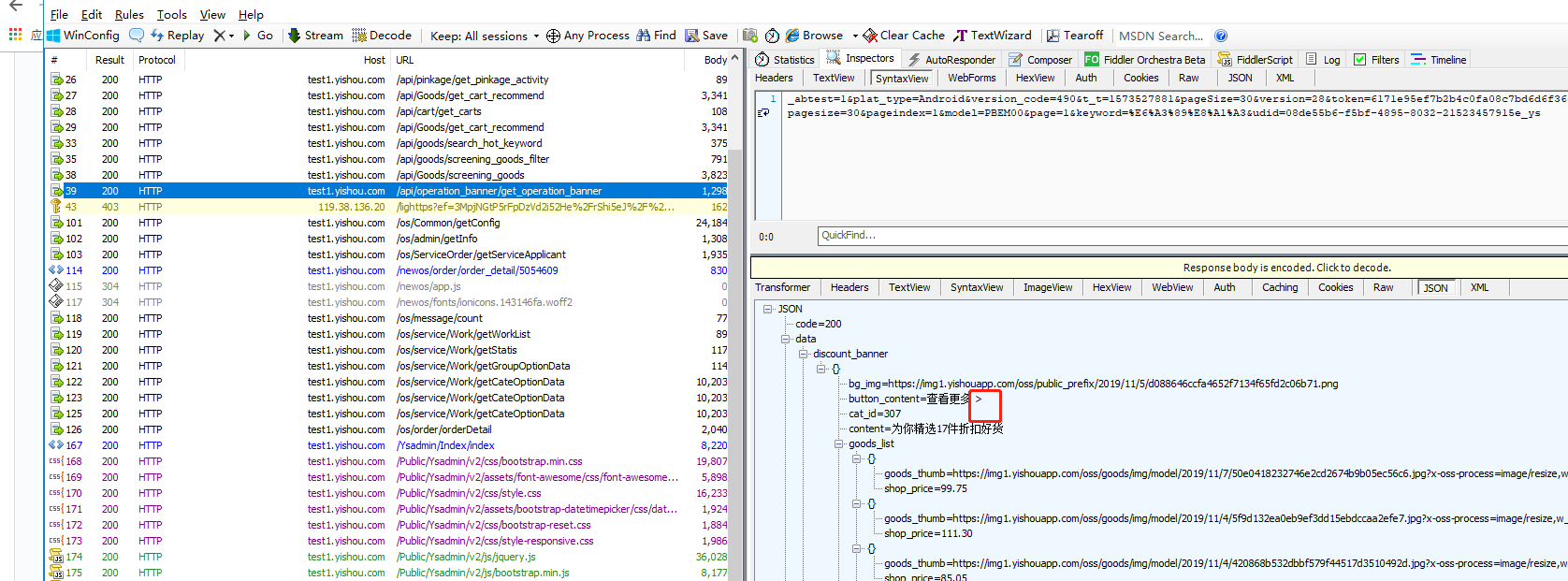Click the timer stopwatch icon in toolbar
Screen dimensions: 1568x581
[x=772, y=36]
